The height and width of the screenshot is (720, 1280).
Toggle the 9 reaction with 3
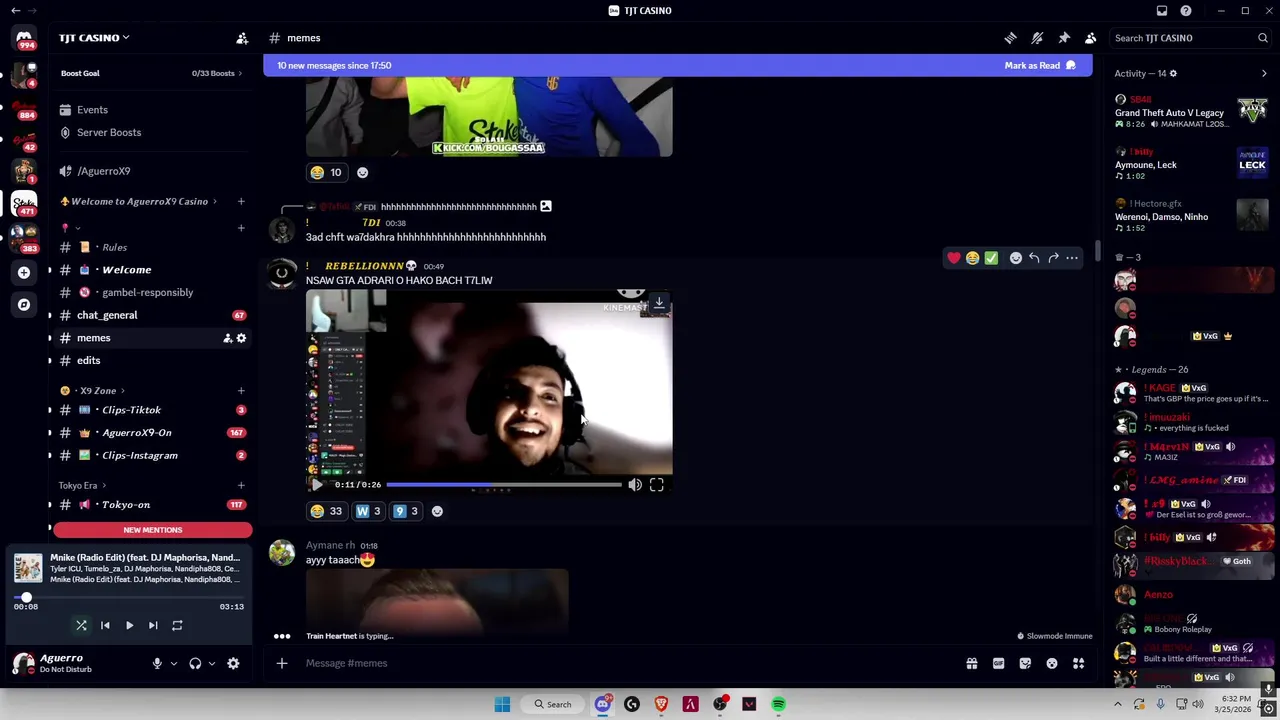click(x=406, y=511)
